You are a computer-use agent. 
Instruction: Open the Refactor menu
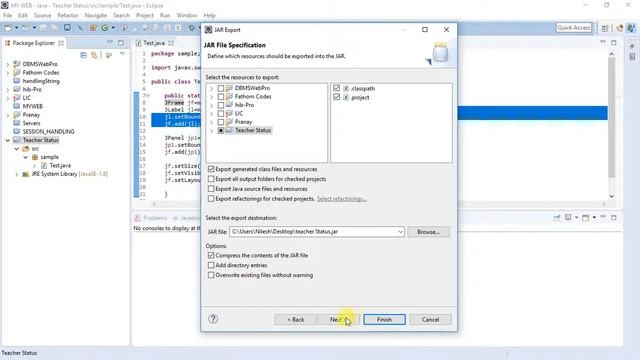click(68, 15)
